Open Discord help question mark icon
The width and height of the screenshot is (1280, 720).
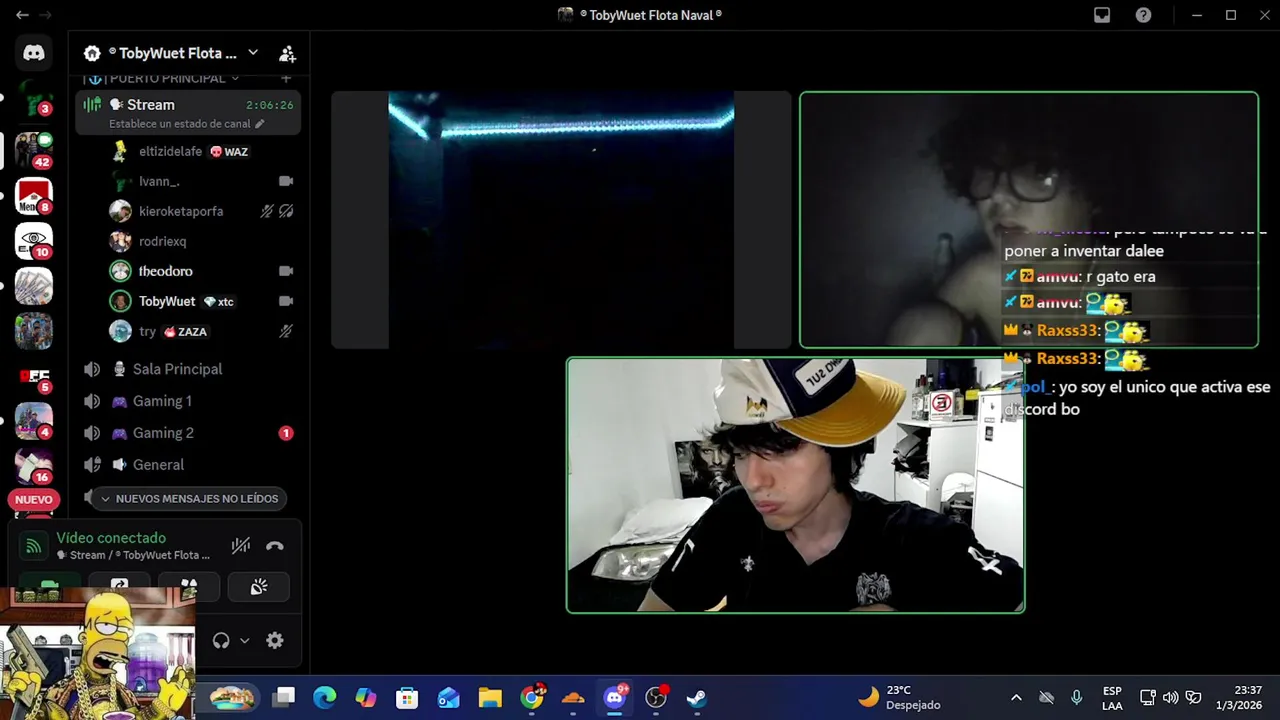click(1143, 15)
